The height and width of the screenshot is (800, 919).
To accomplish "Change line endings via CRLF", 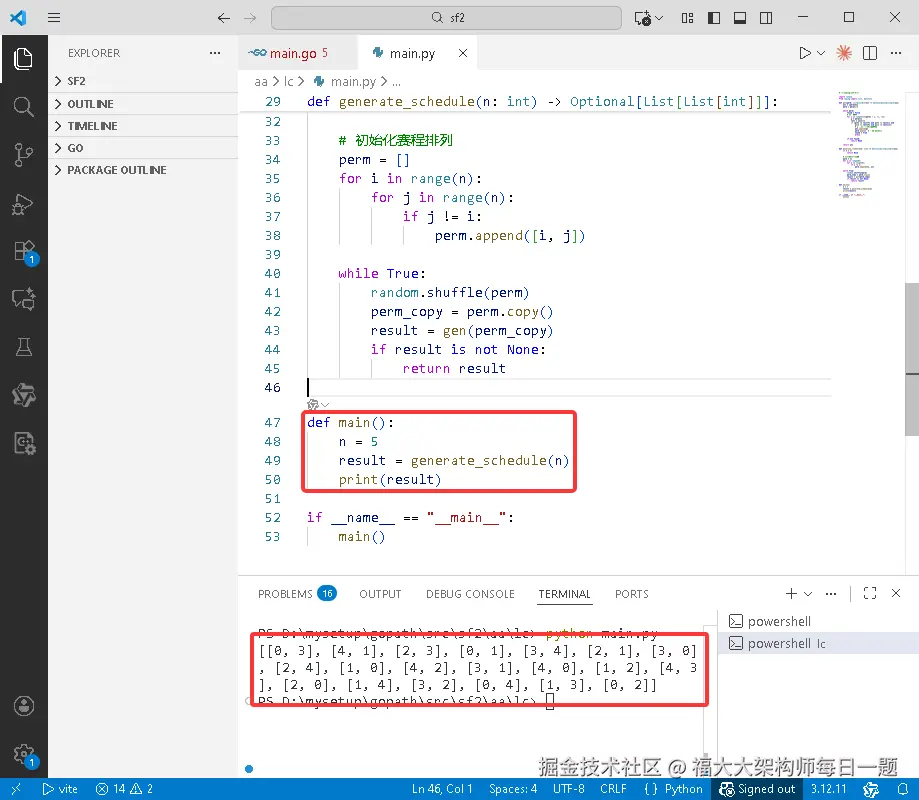I will 613,789.
